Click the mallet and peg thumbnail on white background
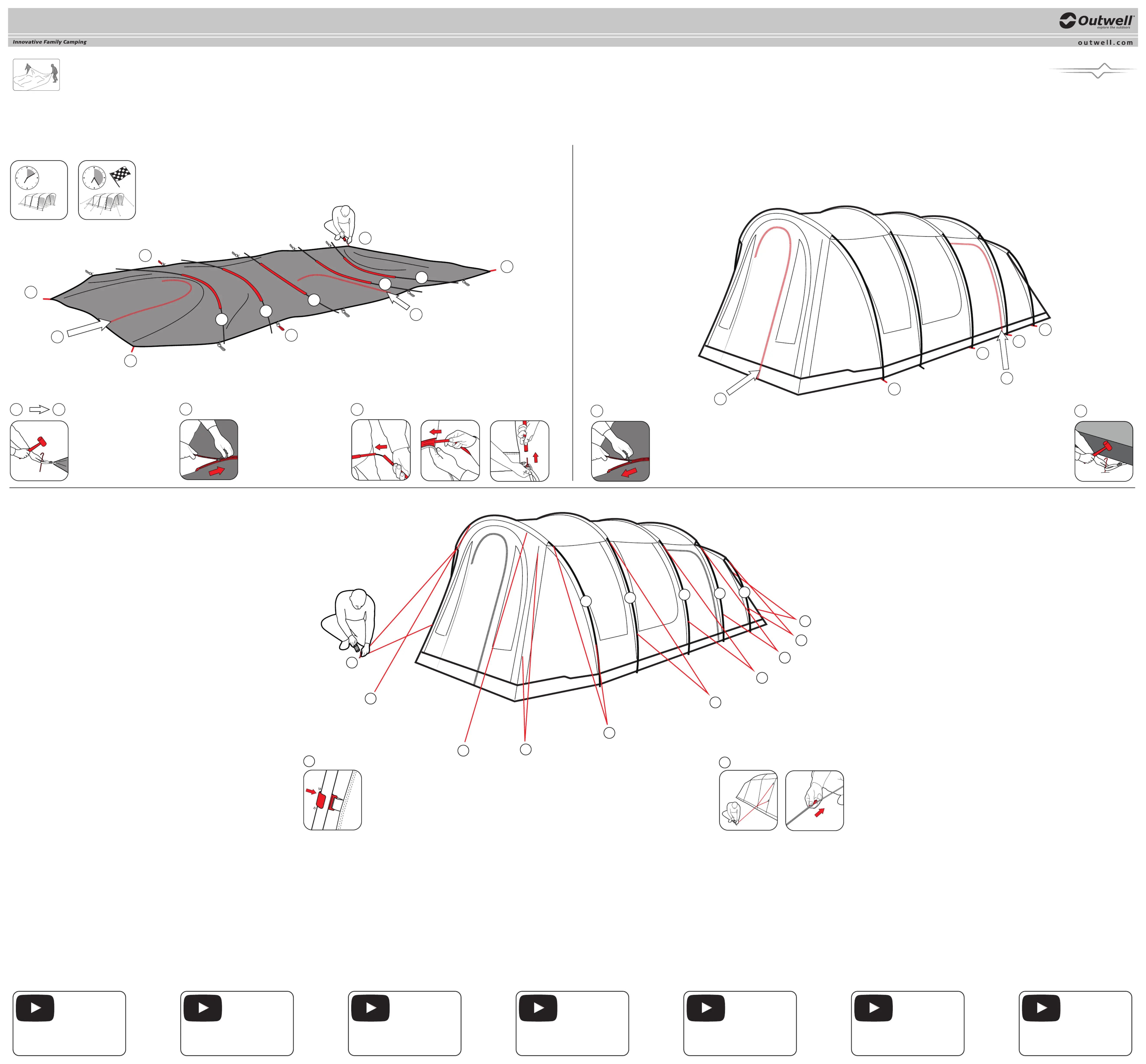1146x1064 pixels. tap(39, 451)
